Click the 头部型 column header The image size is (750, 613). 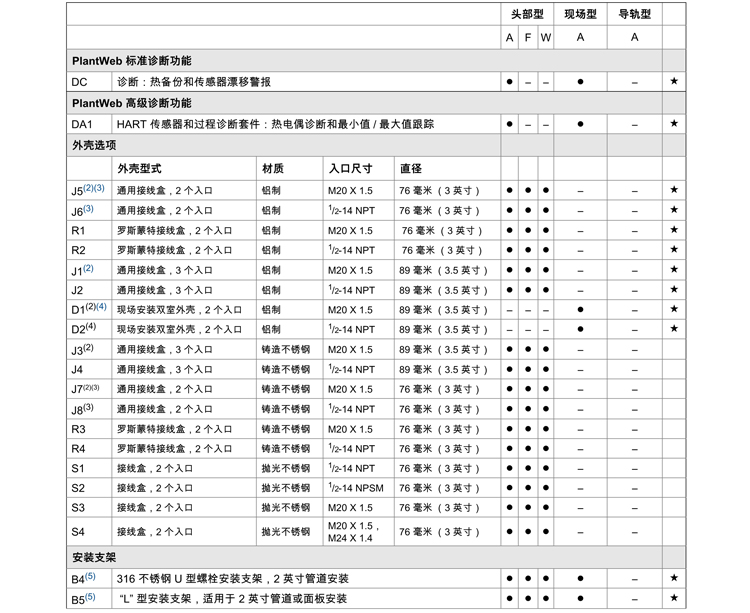tap(527, 15)
